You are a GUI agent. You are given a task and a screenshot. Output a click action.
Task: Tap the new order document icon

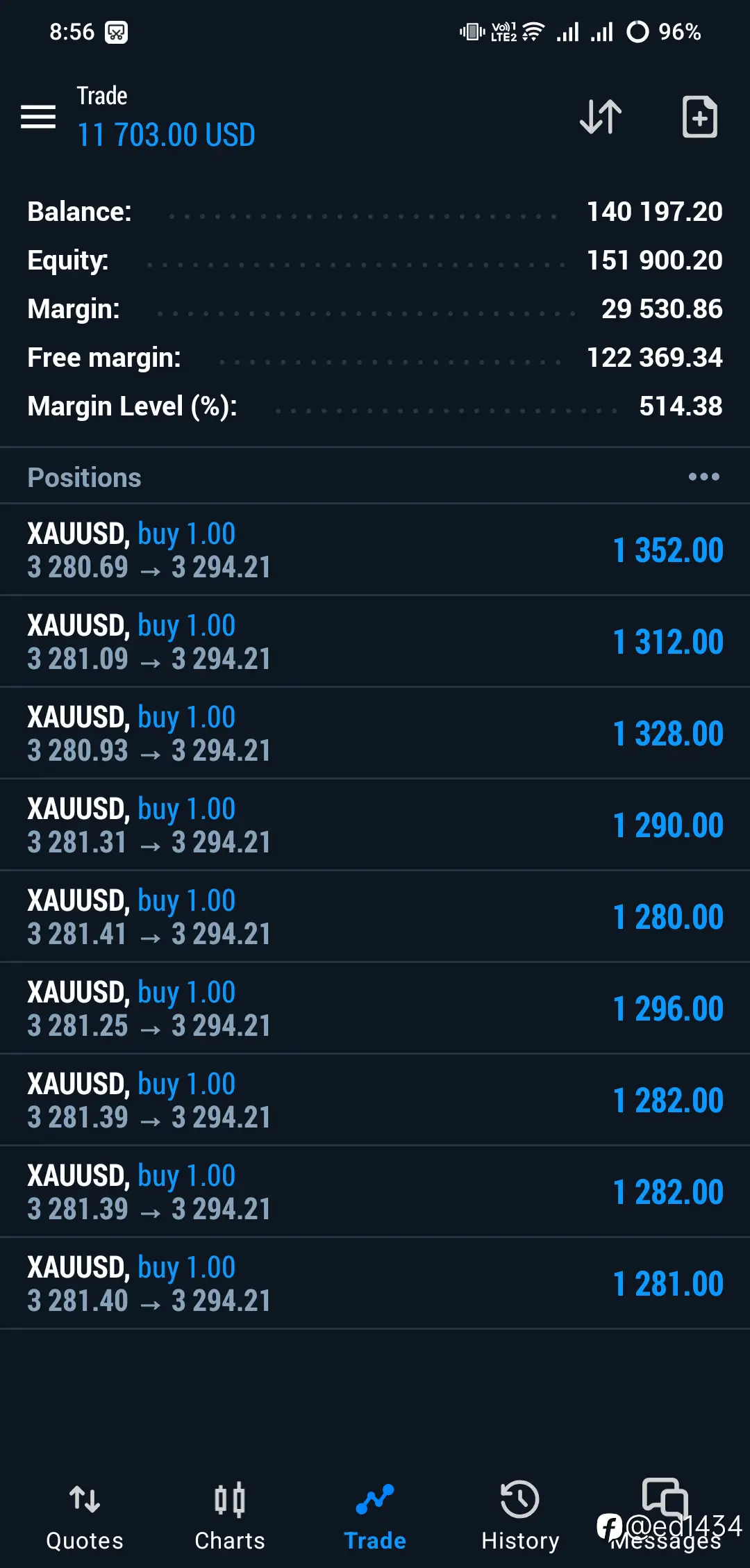[699, 117]
